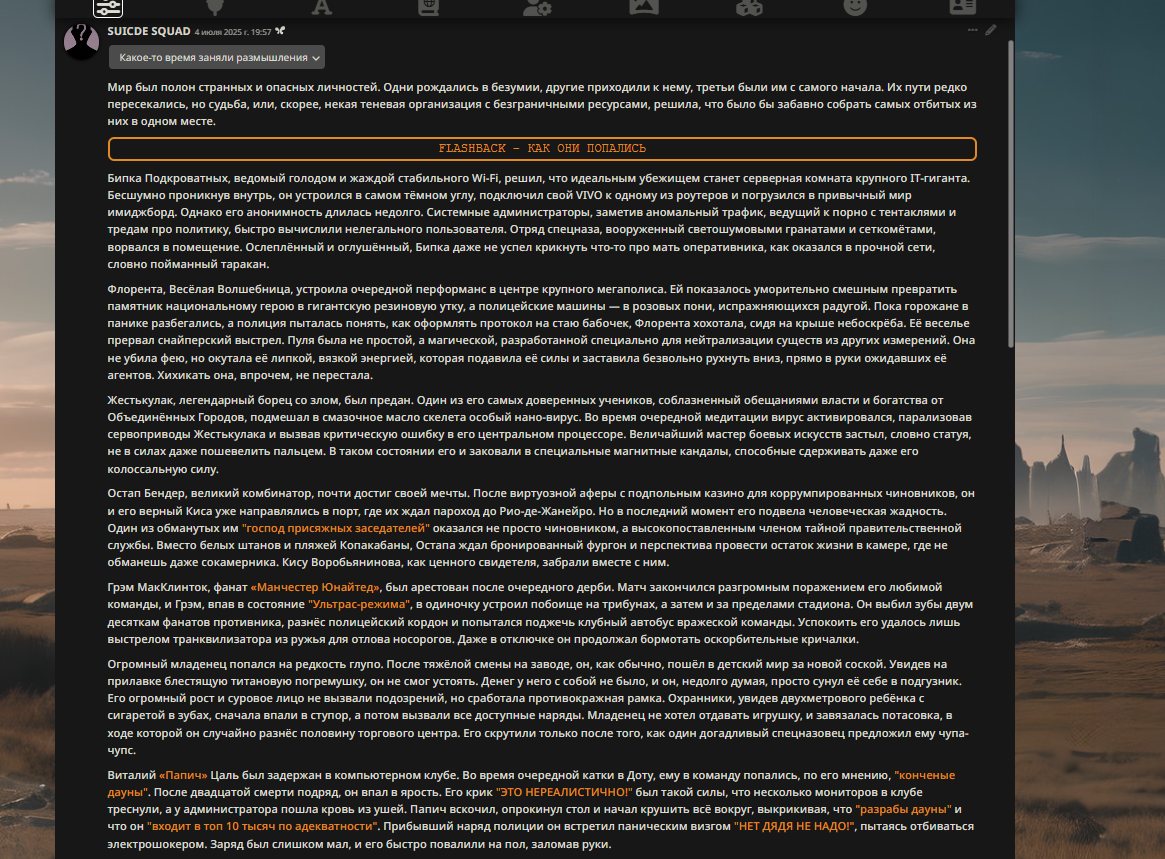Viewport: 1165px width, 859px height.
Task: Click orange text "Ультрас-режима"
Action: click(x=359, y=604)
